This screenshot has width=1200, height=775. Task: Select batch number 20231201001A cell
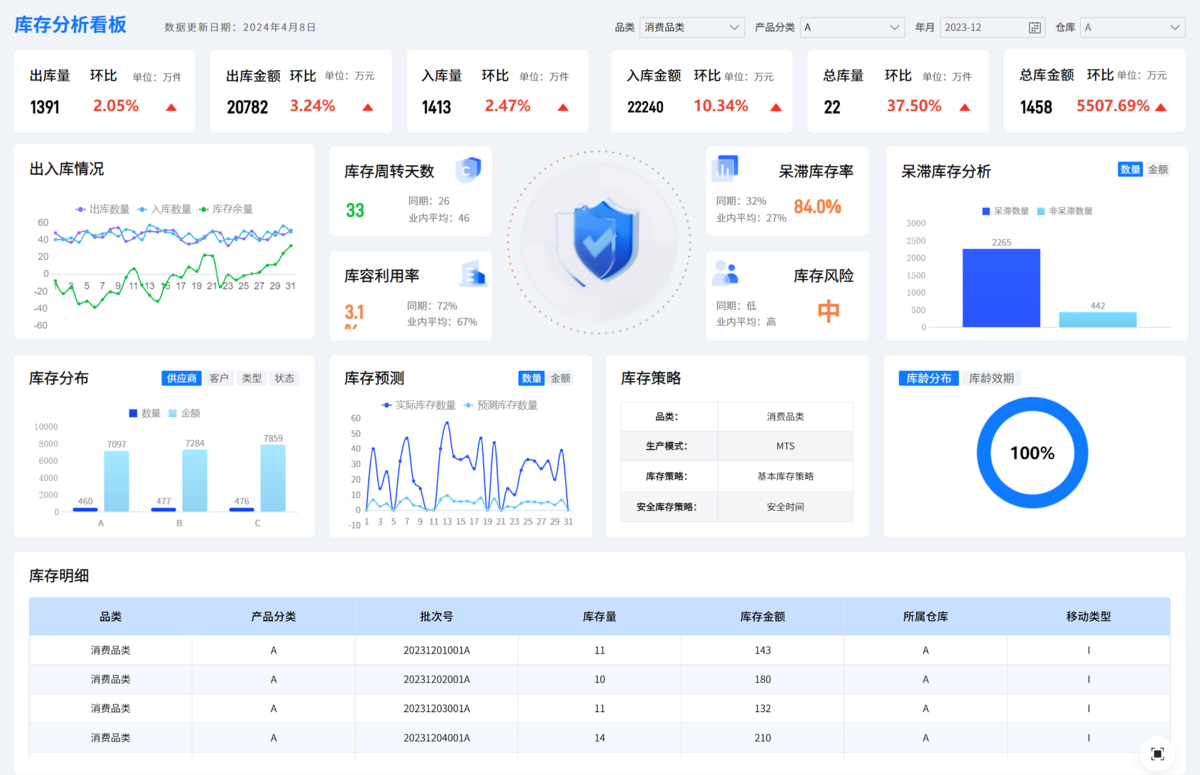click(437, 650)
